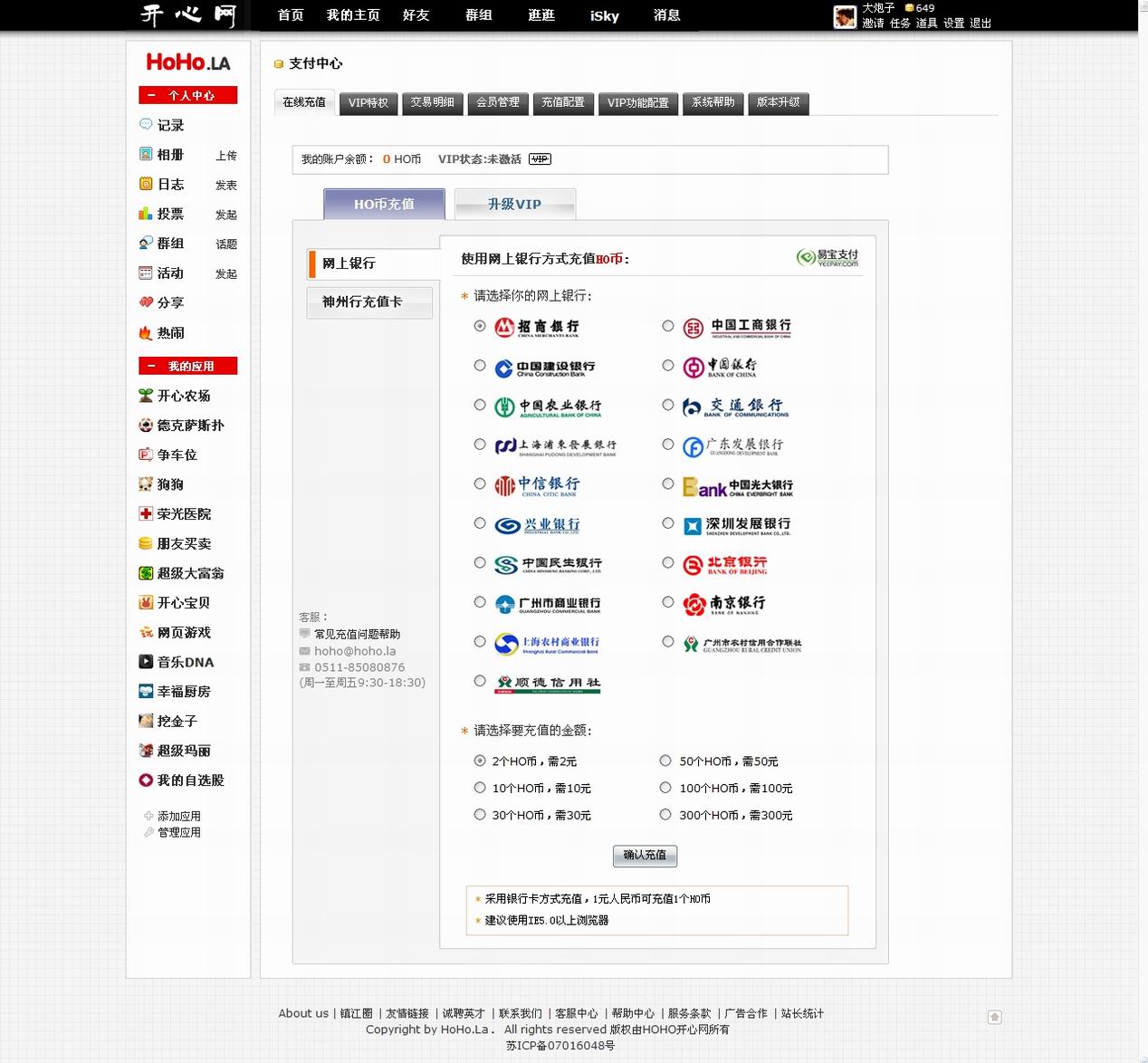Click the hoho@hoho.la email link
The image size is (1148, 1063).
(x=355, y=651)
